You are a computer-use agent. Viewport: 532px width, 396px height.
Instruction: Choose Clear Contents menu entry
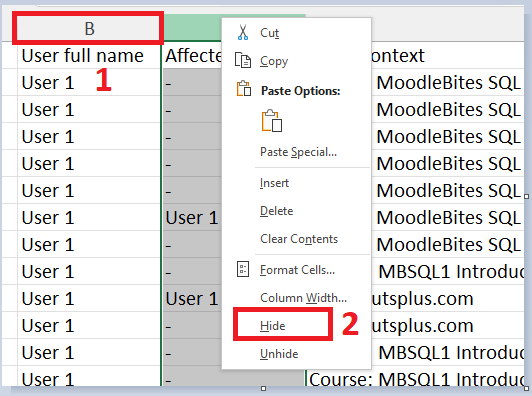pos(299,239)
